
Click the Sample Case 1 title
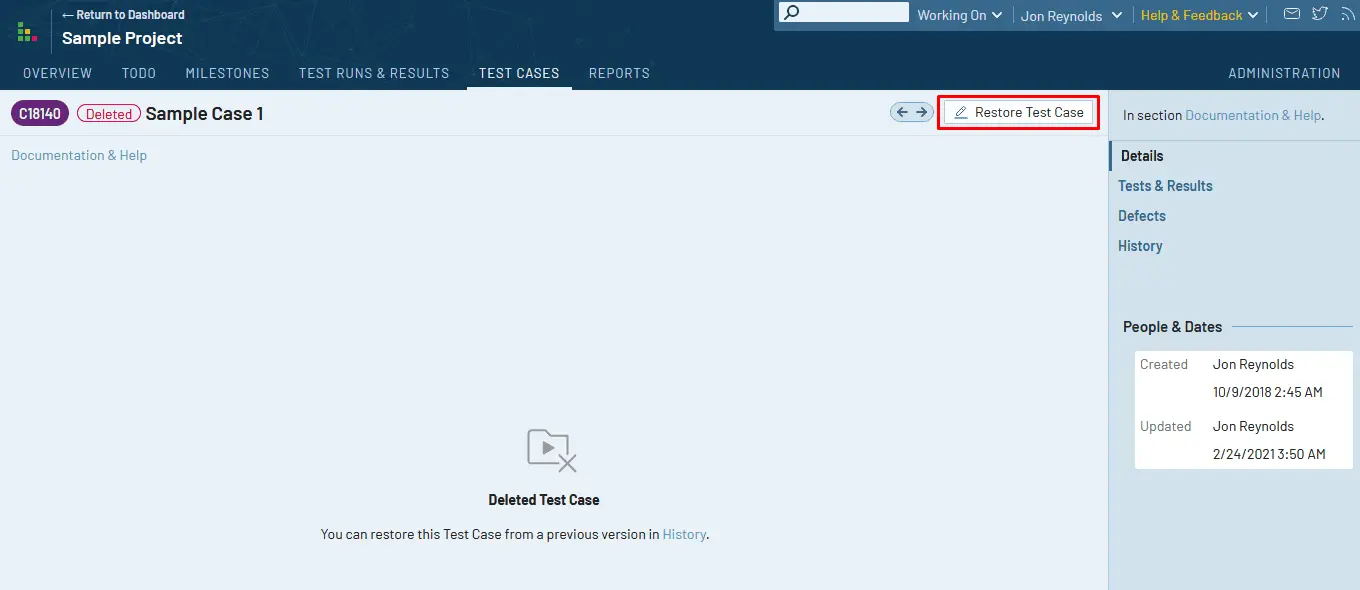click(x=204, y=114)
